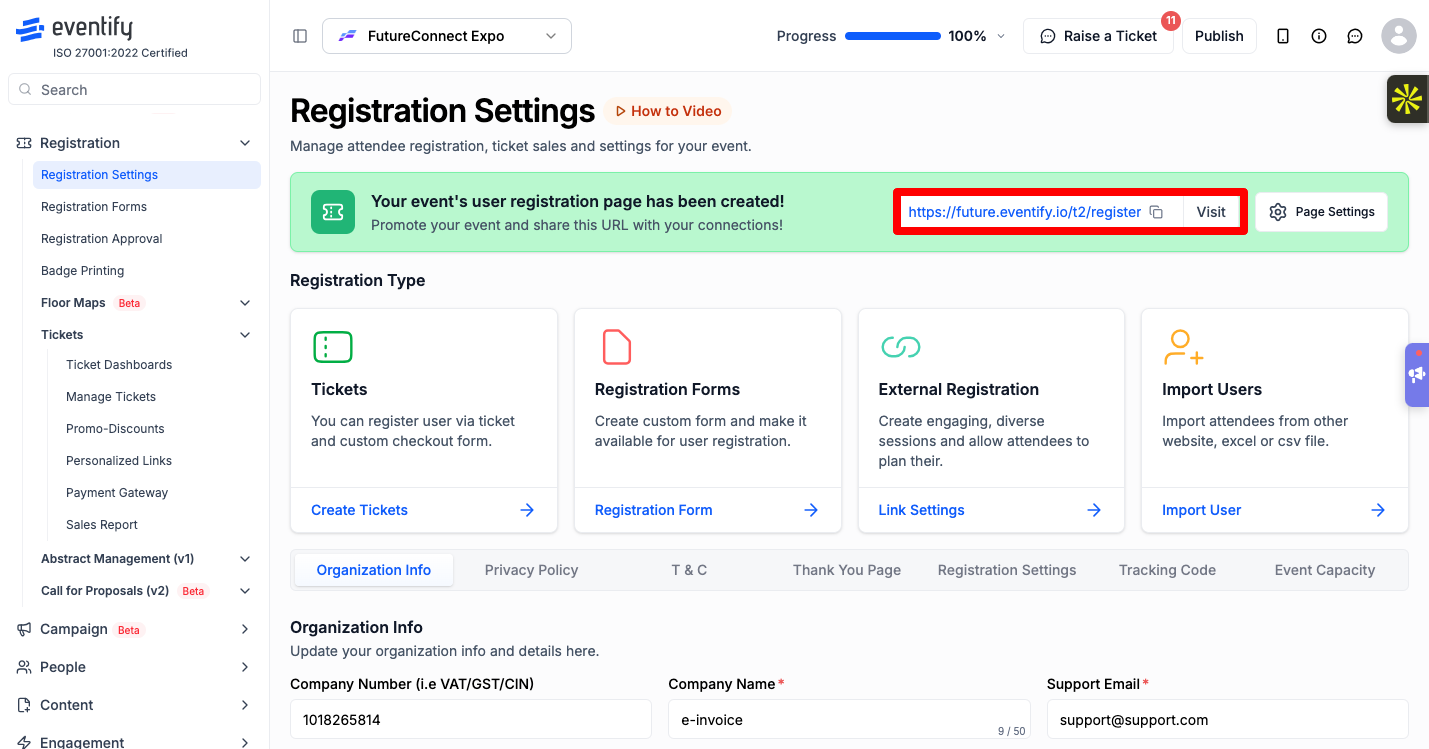Open the chat bubble icon in header

pyautogui.click(x=1355, y=36)
